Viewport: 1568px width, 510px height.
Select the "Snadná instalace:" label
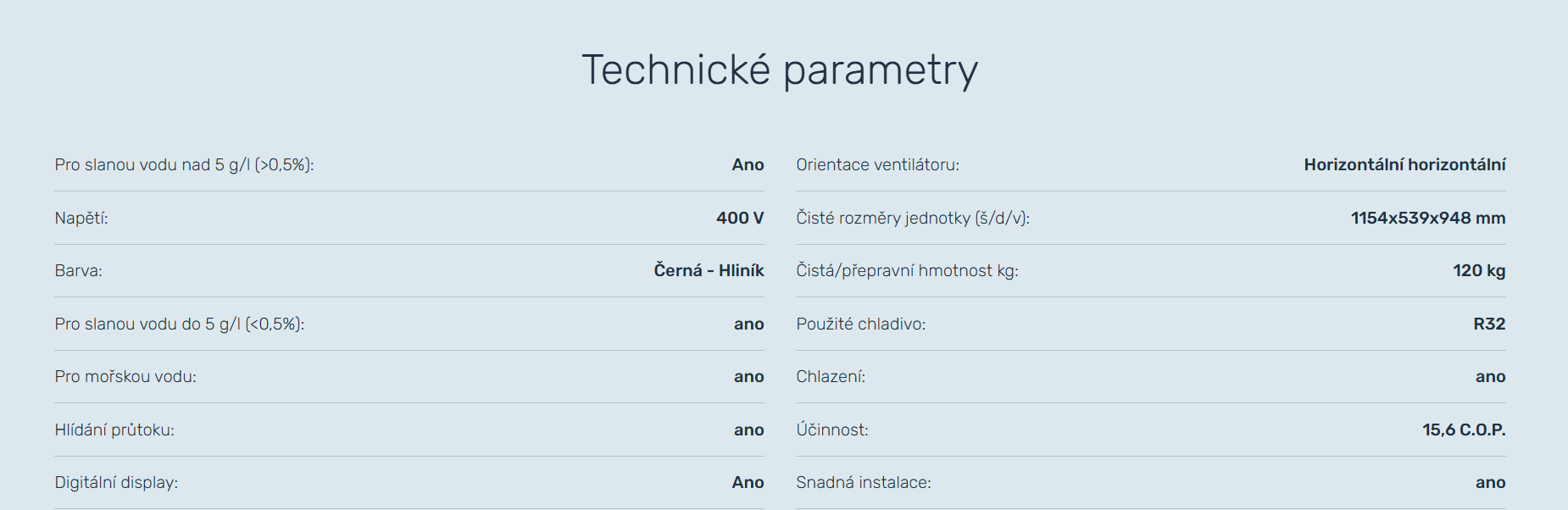[x=863, y=483]
